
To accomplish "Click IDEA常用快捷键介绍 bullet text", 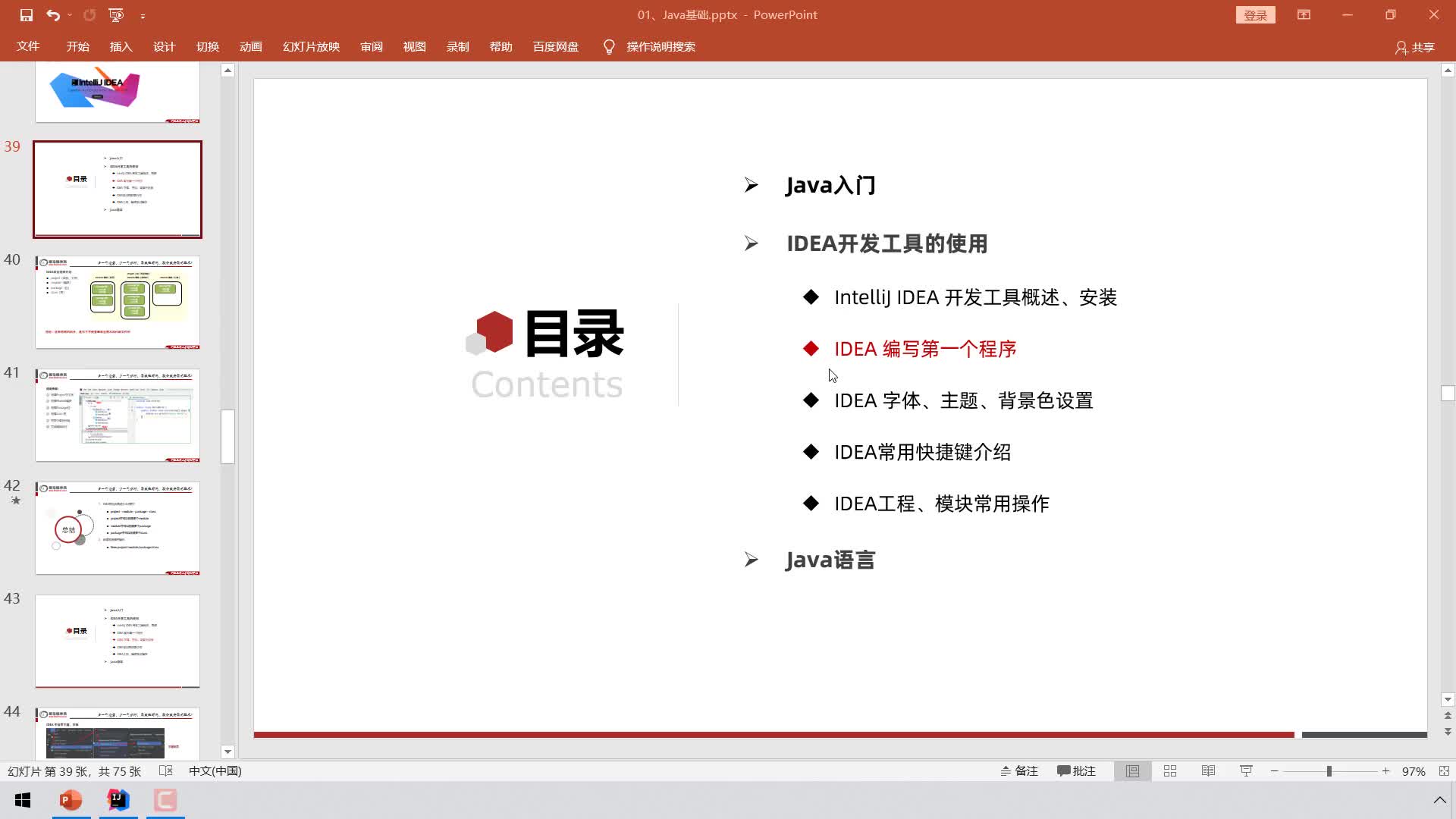I will pos(922,452).
